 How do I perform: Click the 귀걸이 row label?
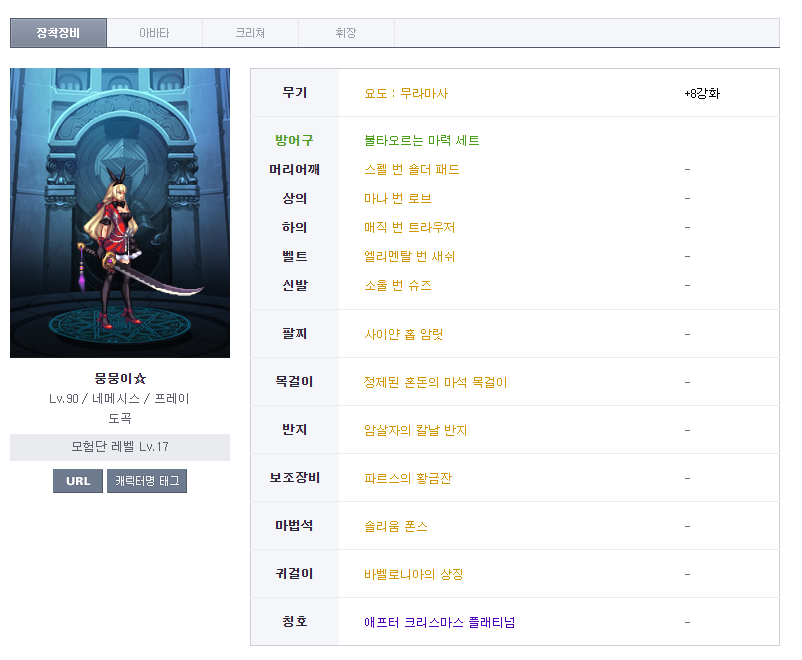pos(294,574)
